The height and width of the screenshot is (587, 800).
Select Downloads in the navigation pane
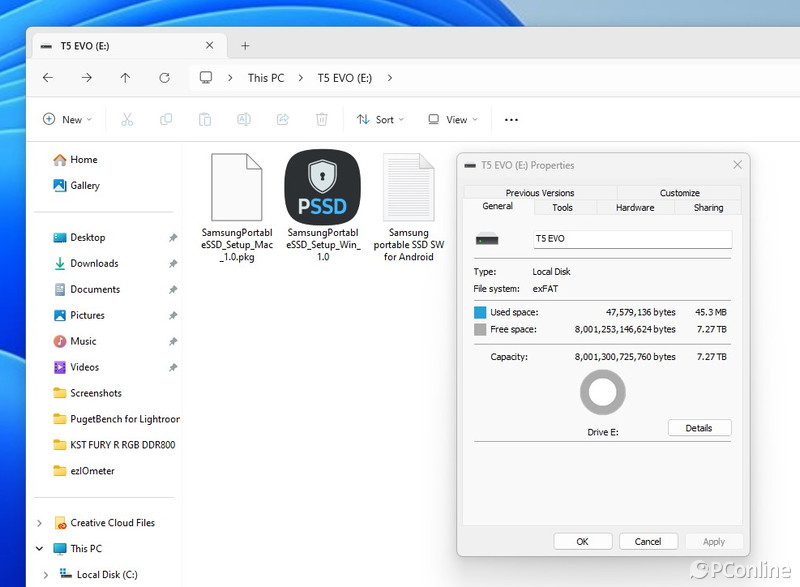(94, 264)
